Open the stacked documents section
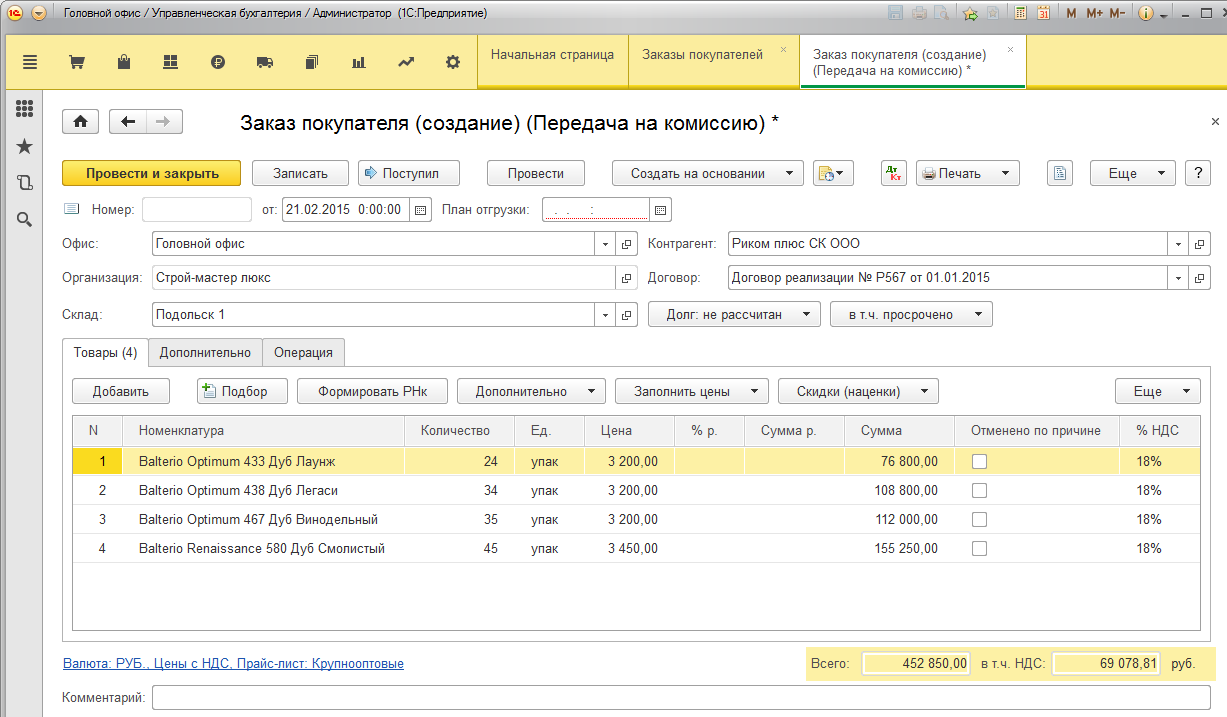Screen dimensions: 1227x717 [311, 62]
